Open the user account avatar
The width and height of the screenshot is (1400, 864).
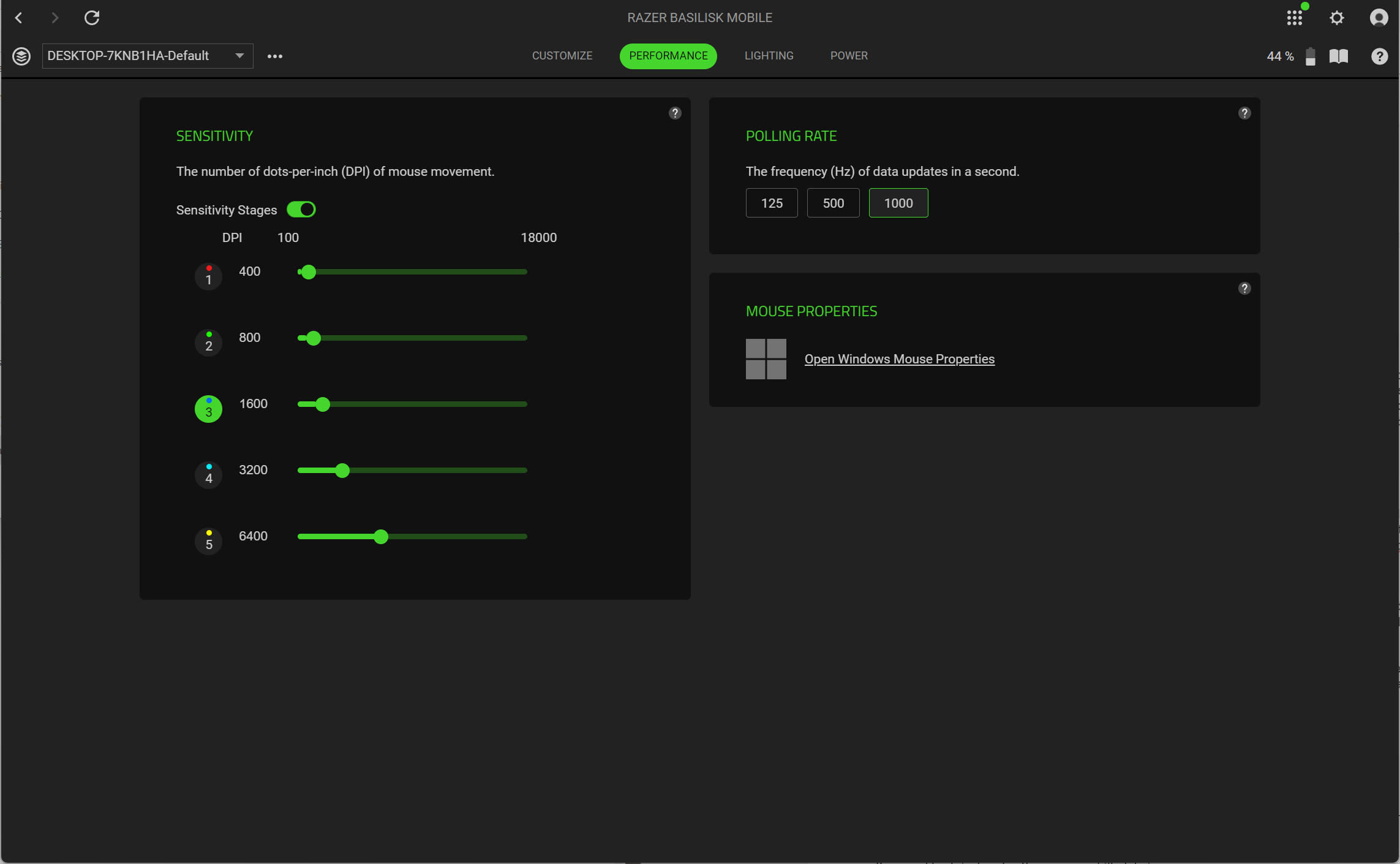pyautogui.click(x=1379, y=18)
